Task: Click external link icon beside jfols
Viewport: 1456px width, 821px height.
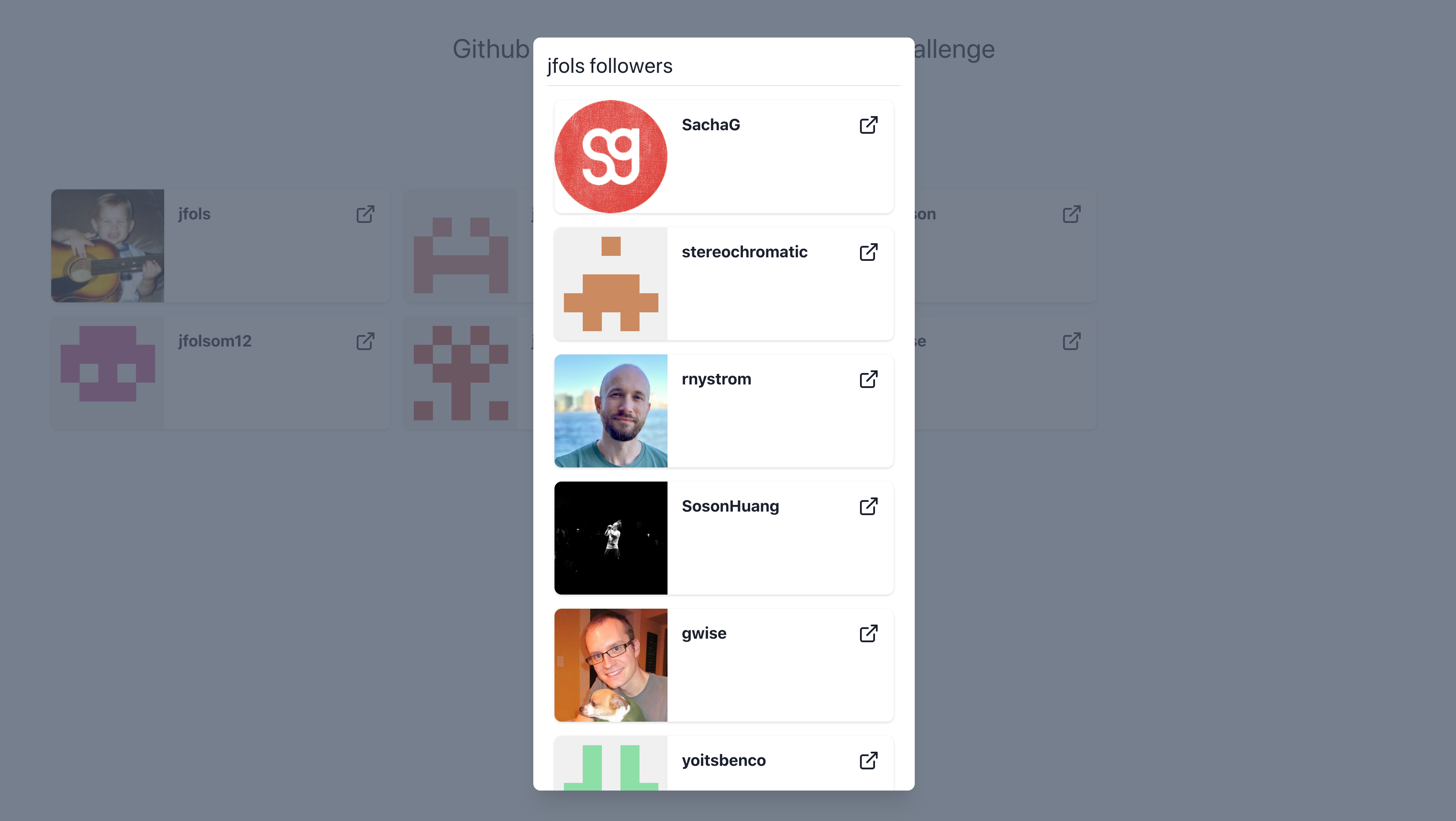Action: (x=365, y=214)
